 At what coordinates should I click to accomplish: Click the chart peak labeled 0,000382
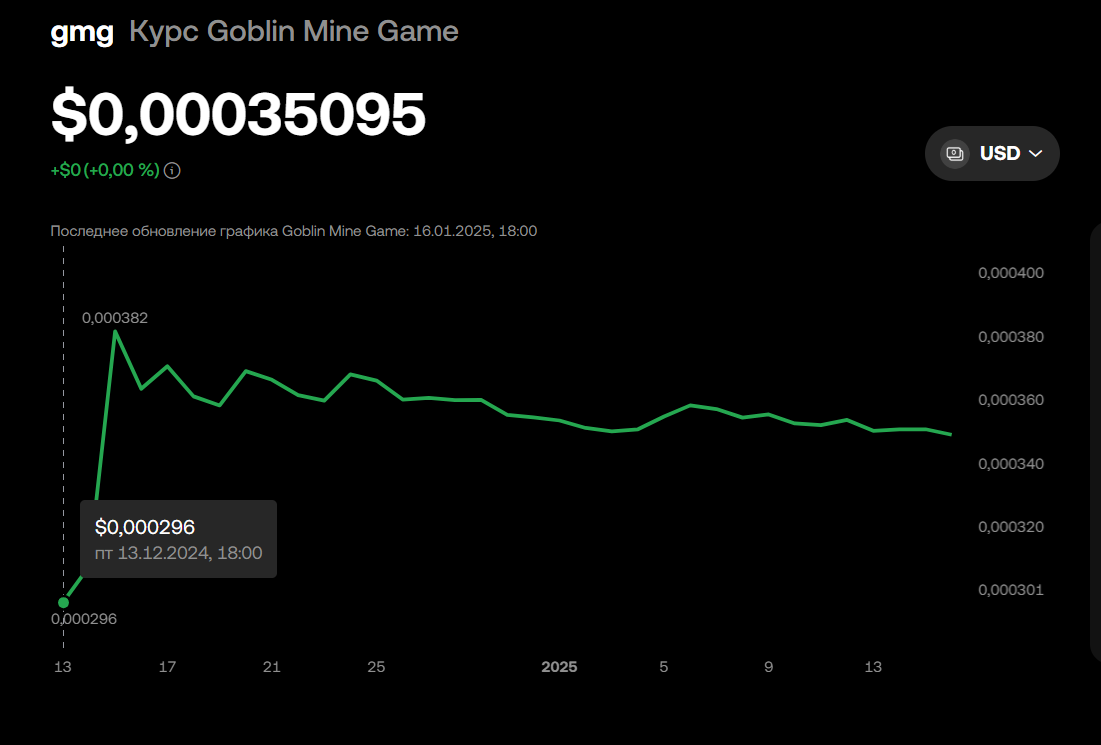114,331
